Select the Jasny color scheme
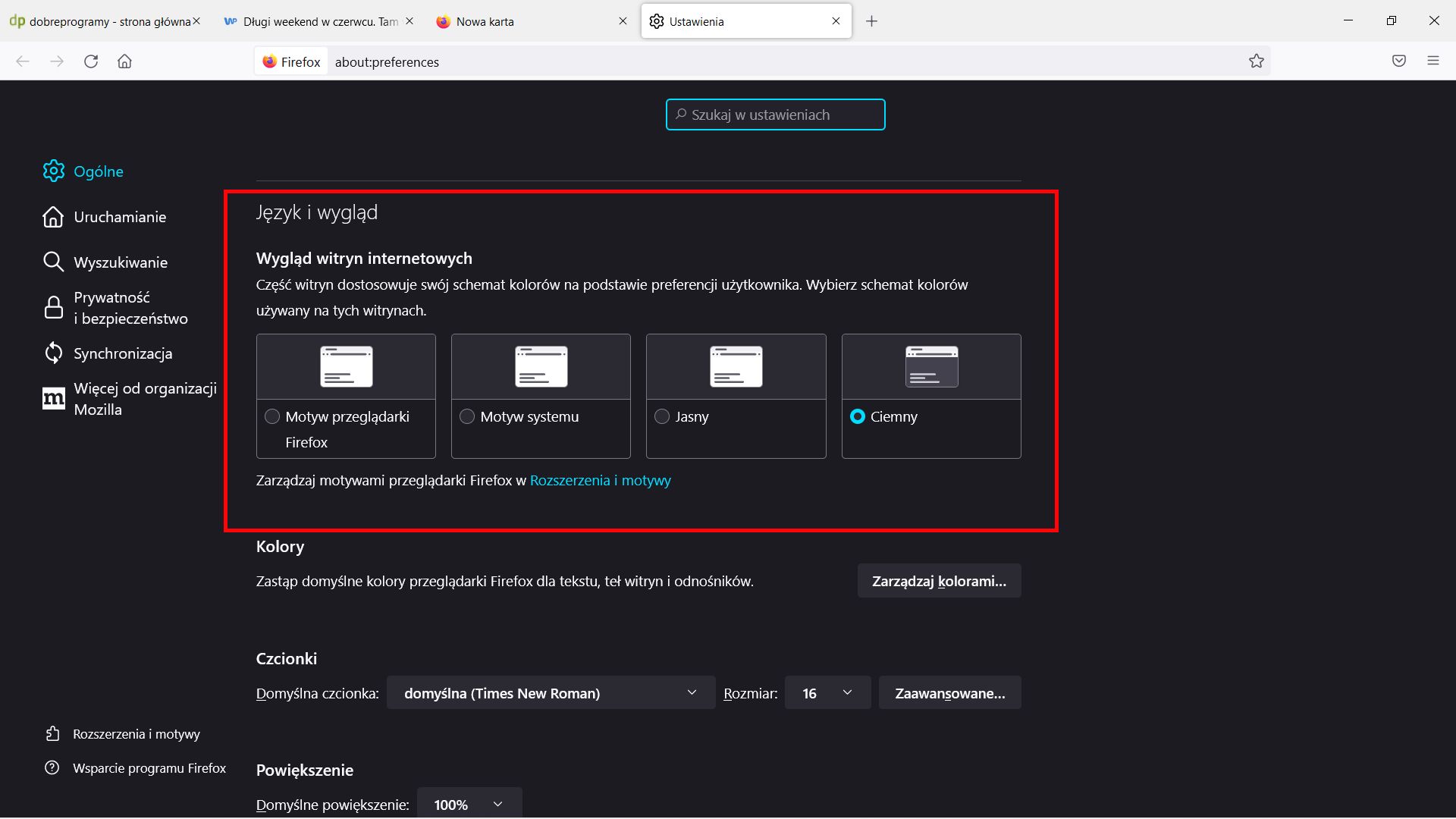Image resolution: width=1456 pixels, height=819 pixels. pos(661,416)
